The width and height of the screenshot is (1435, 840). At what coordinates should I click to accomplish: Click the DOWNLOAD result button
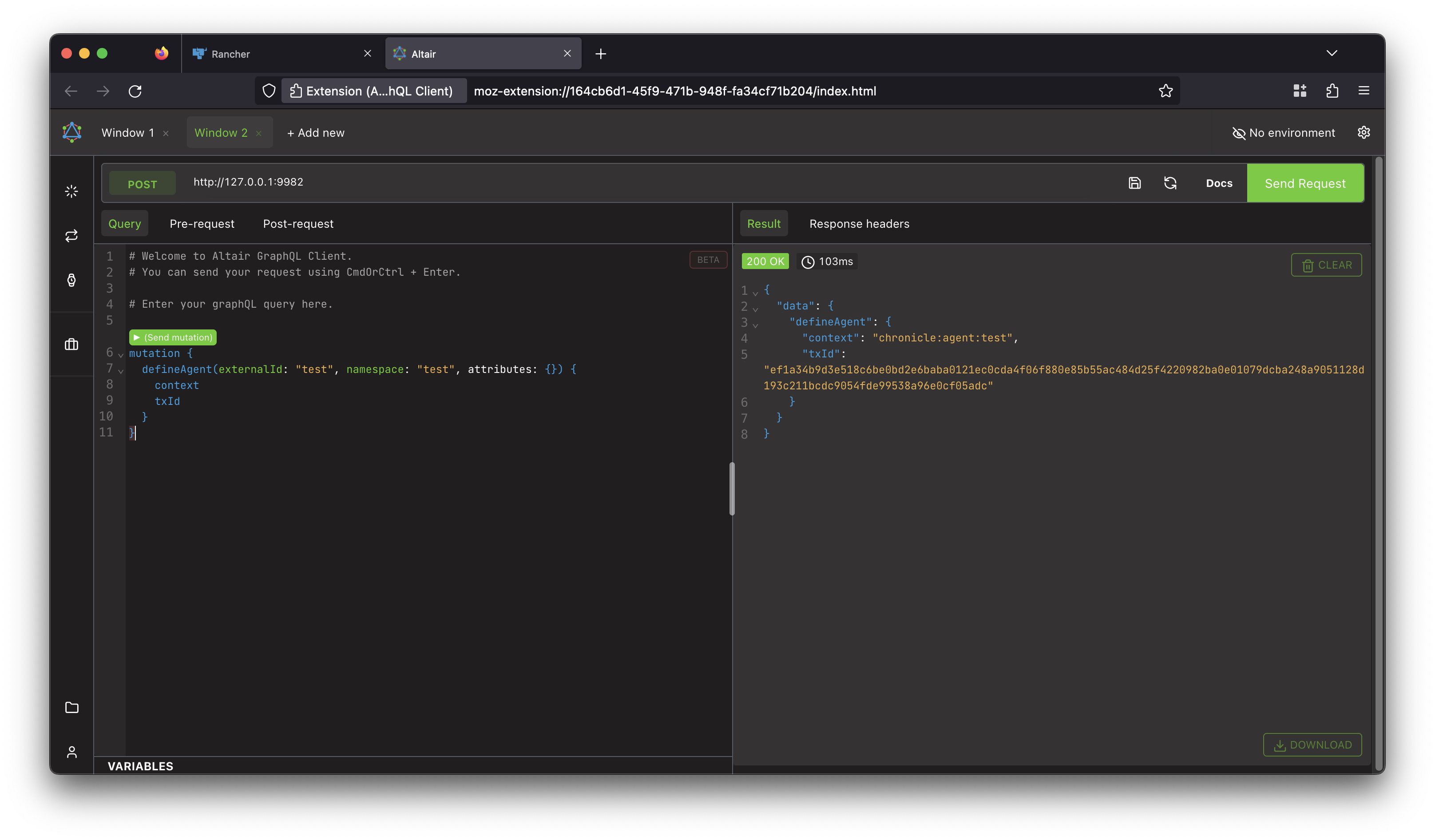tap(1313, 744)
